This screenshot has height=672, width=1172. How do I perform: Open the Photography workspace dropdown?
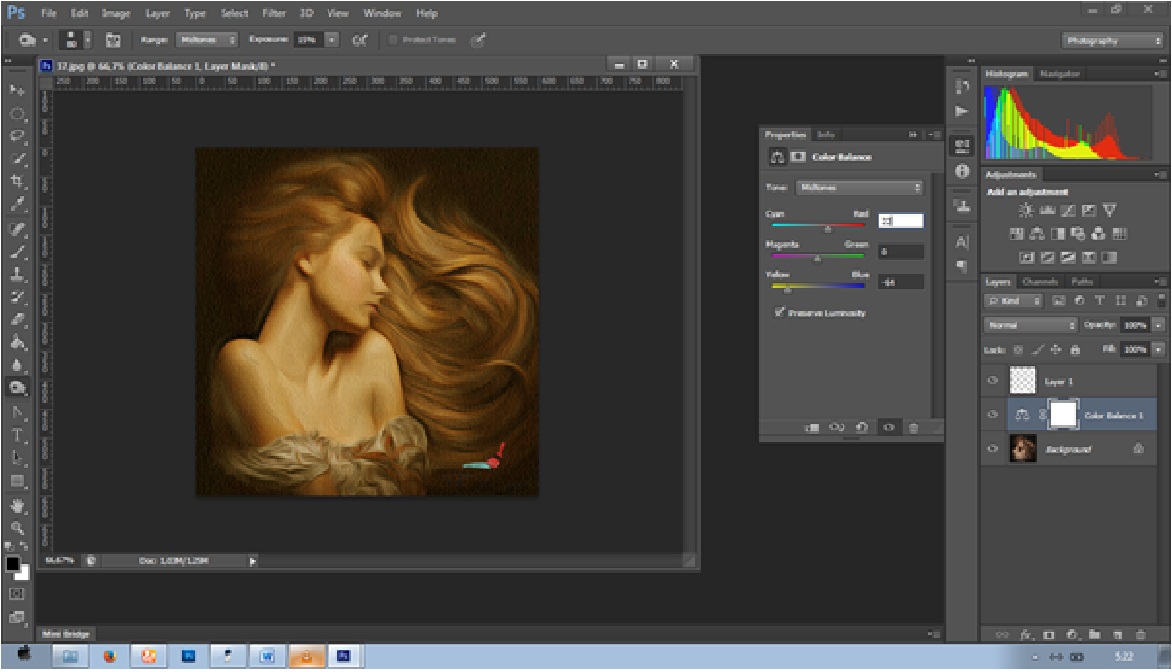pyautogui.click(x=1111, y=41)
